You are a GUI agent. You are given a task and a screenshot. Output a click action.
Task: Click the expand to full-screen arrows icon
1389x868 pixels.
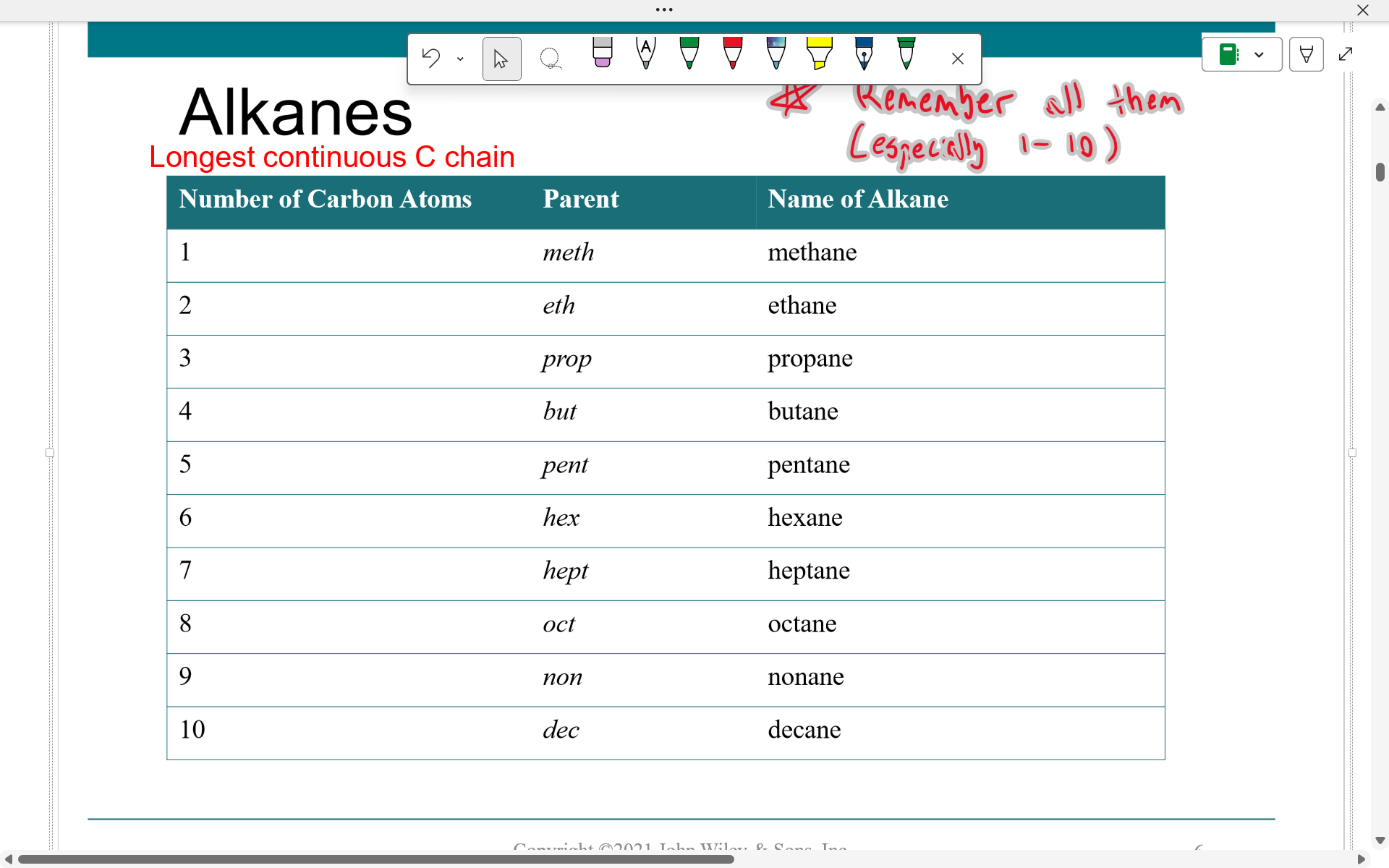[x=1346, y=54]
